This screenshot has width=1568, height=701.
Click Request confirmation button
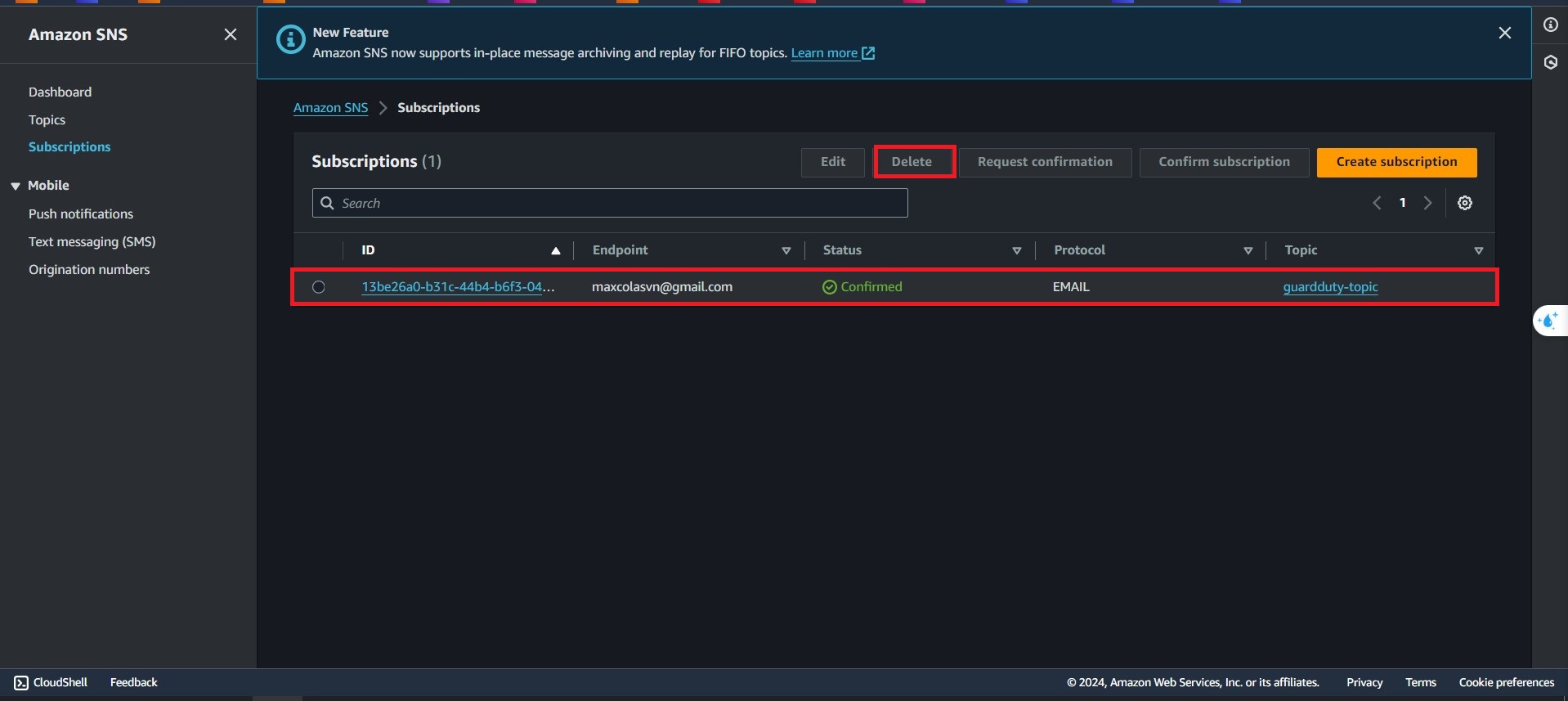click(x=1045, y=162)
